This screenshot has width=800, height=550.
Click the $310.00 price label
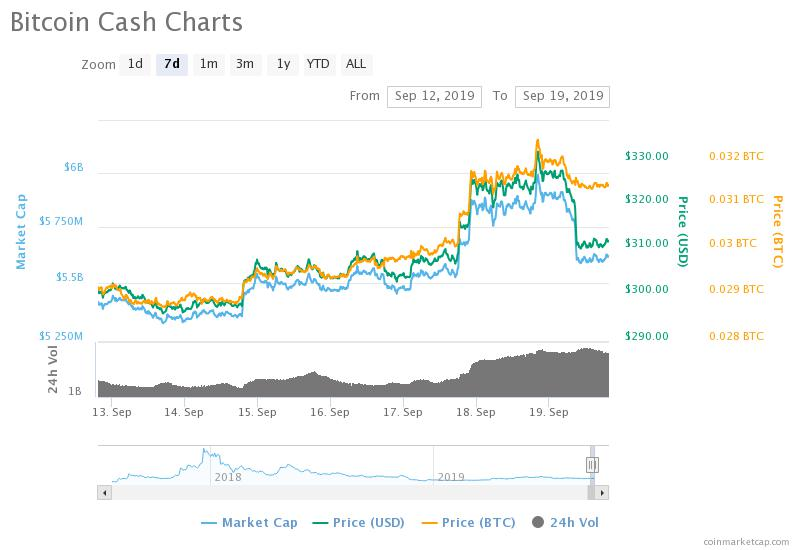click(x=646, y=243)
